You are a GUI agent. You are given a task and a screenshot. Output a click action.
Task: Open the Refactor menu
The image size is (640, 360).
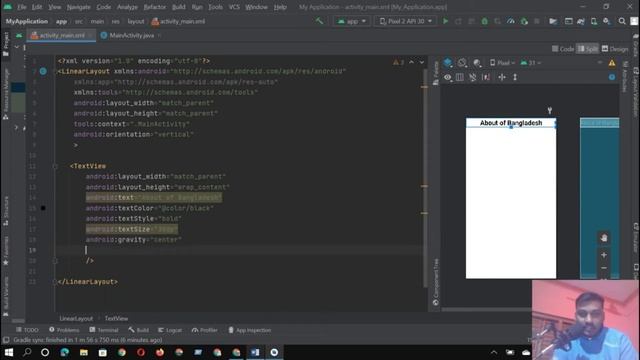pos(155,7)
